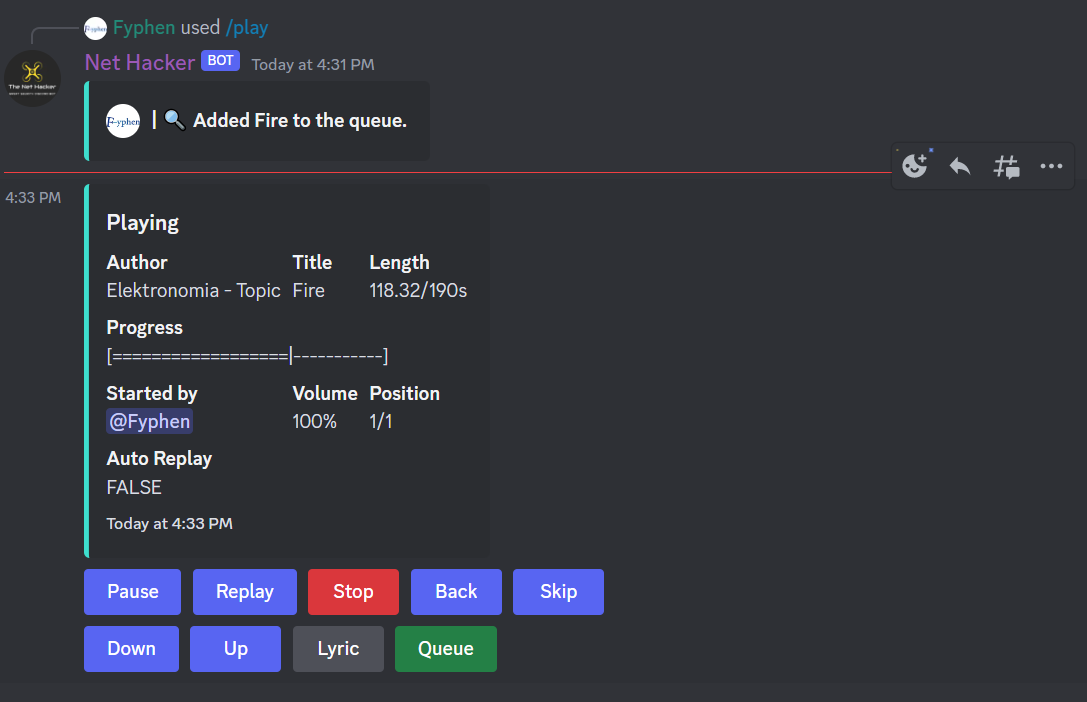Replay the song Fire

click(244, 591)
